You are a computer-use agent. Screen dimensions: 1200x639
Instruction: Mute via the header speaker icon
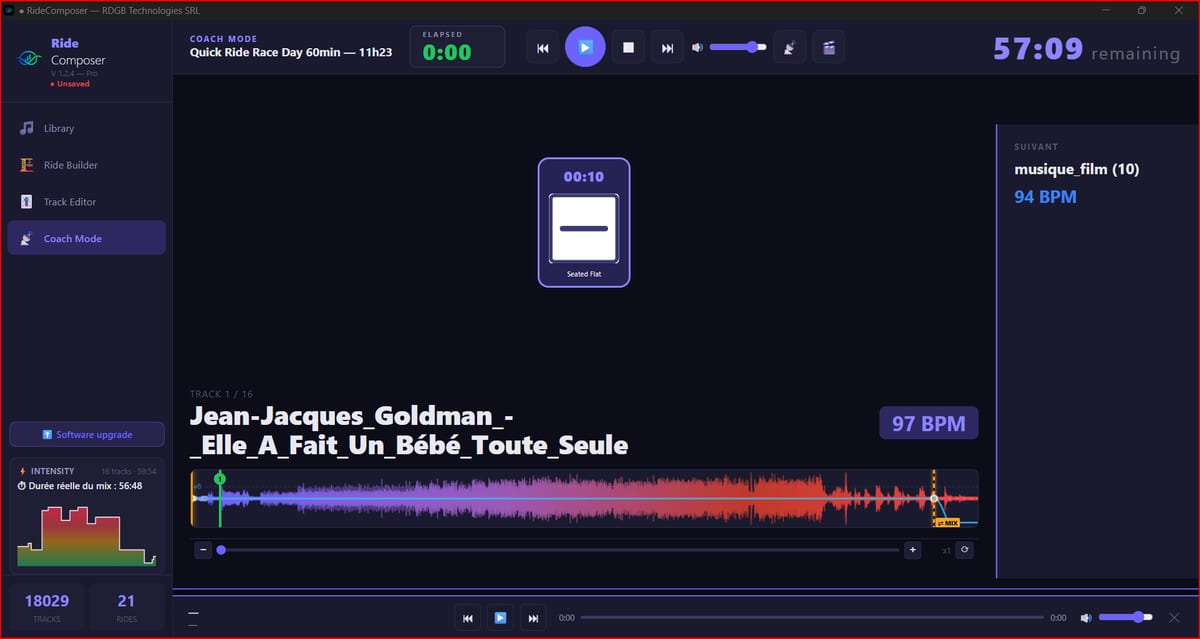pyautogui.click(x=697, y=47)
